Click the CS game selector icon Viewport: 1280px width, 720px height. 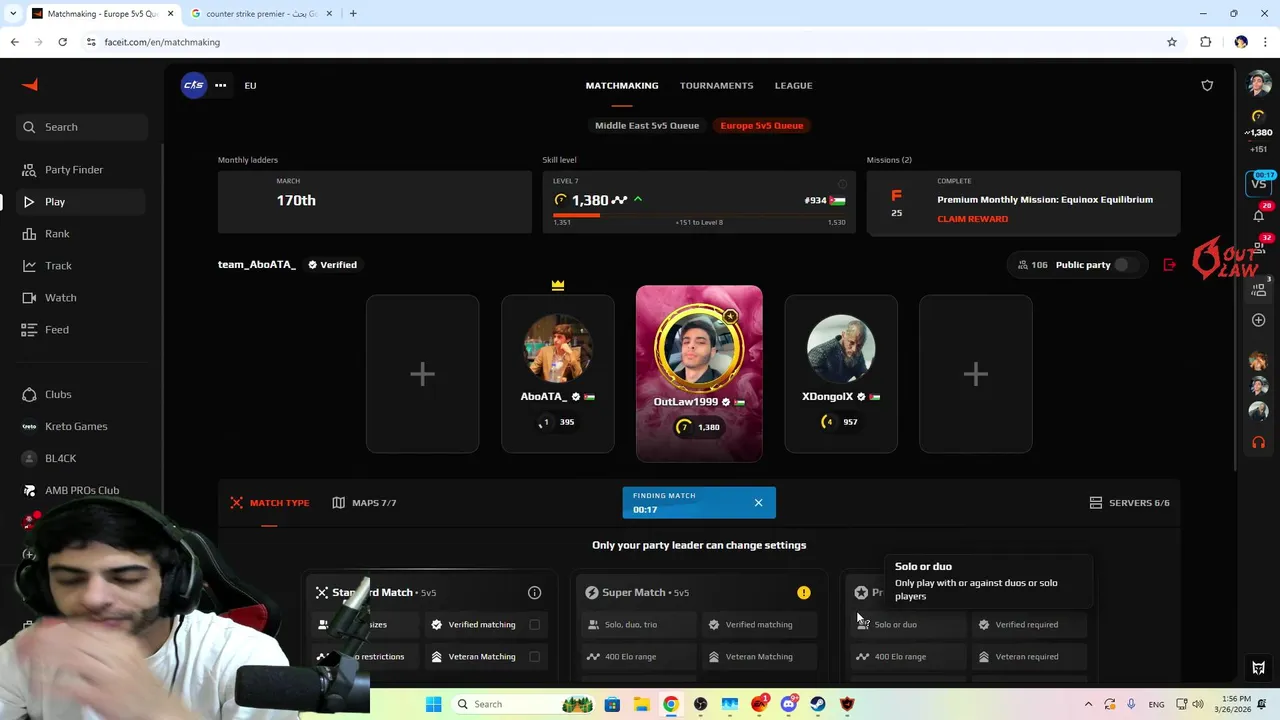tap(193, 85)
